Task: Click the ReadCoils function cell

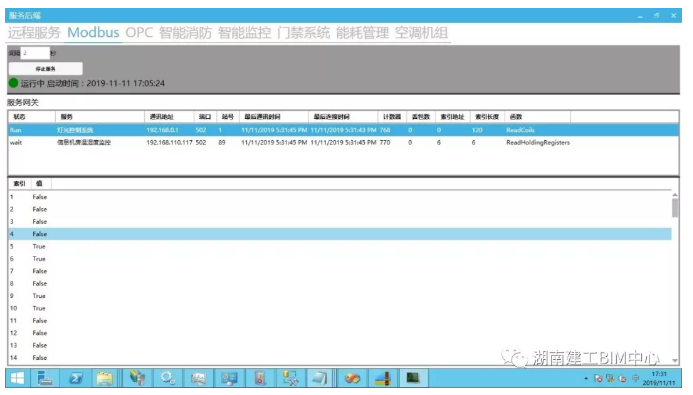Action: (520, 130)
